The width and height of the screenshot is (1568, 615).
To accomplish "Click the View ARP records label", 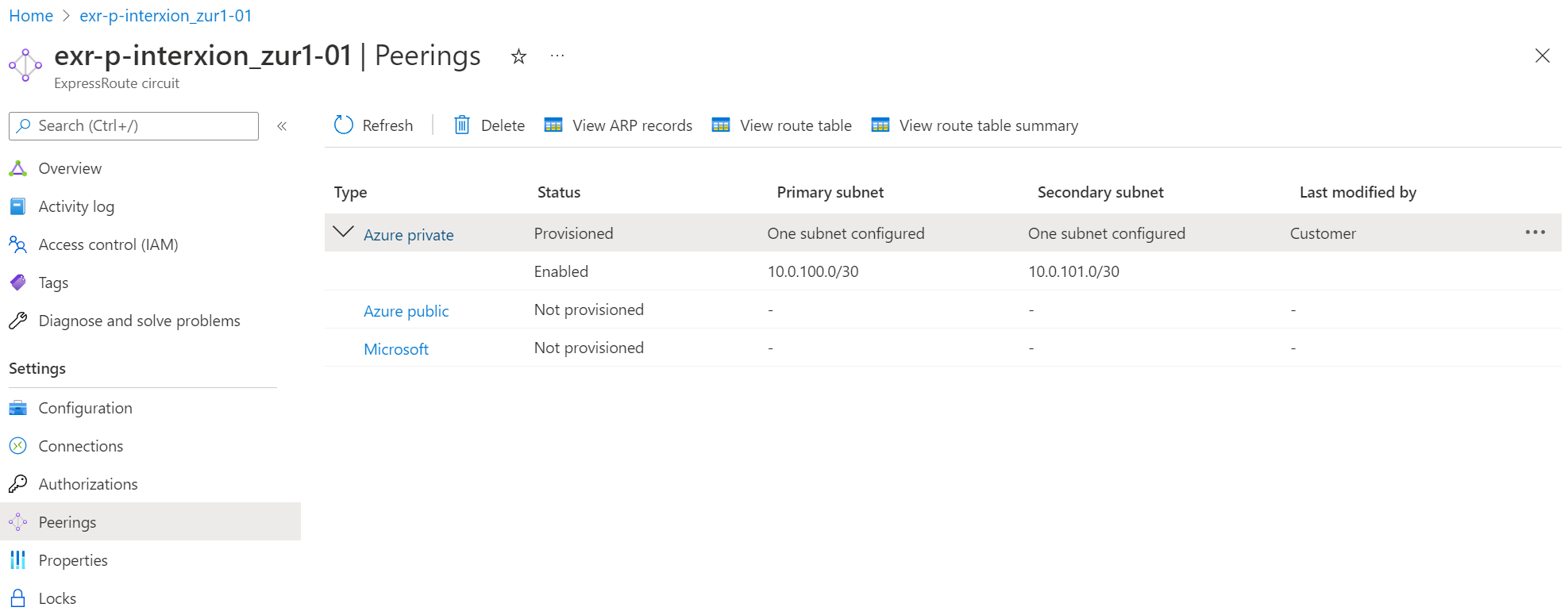I will 632,125.
